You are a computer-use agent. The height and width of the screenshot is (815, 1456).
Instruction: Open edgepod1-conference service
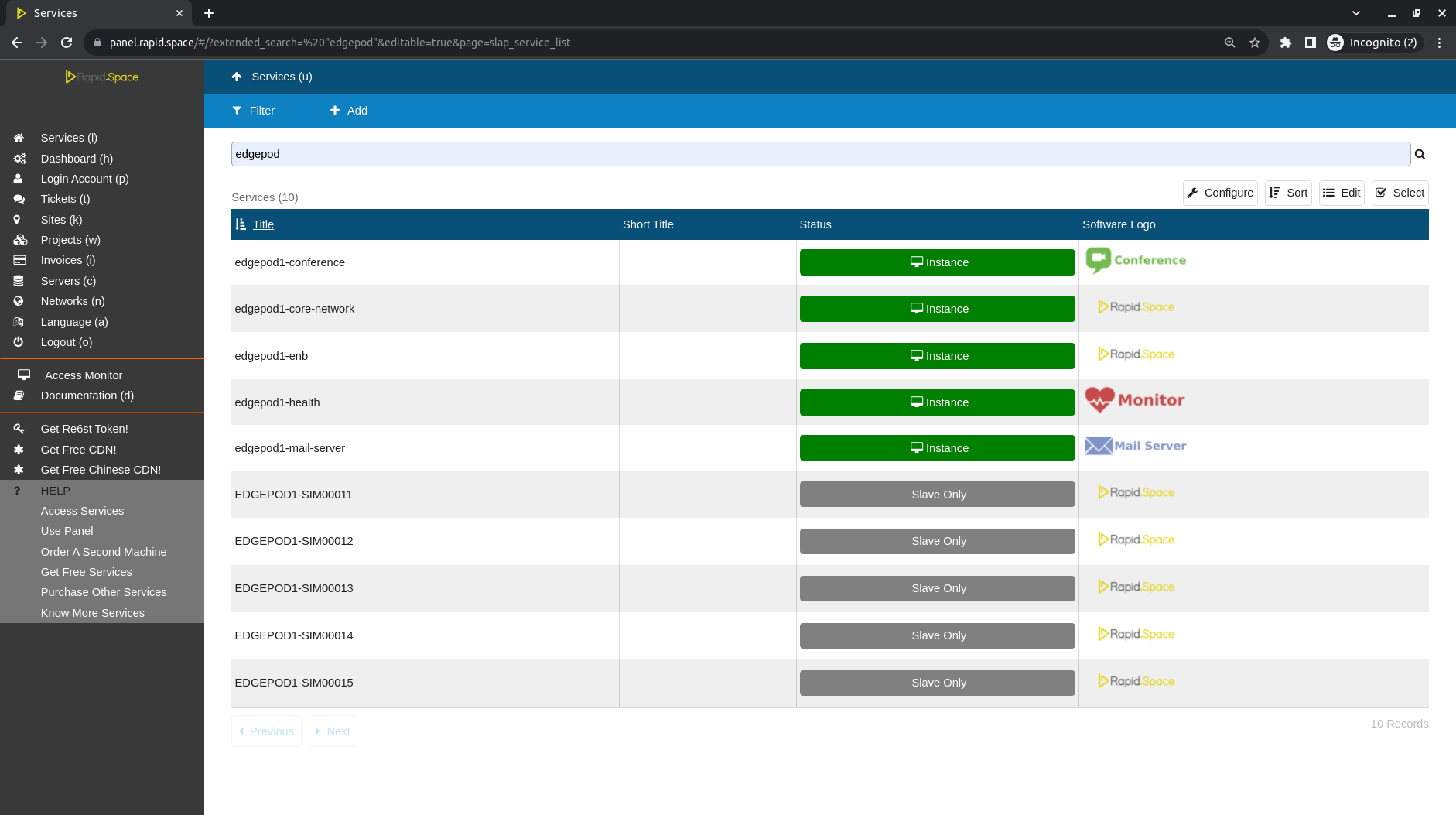[290, 262]
